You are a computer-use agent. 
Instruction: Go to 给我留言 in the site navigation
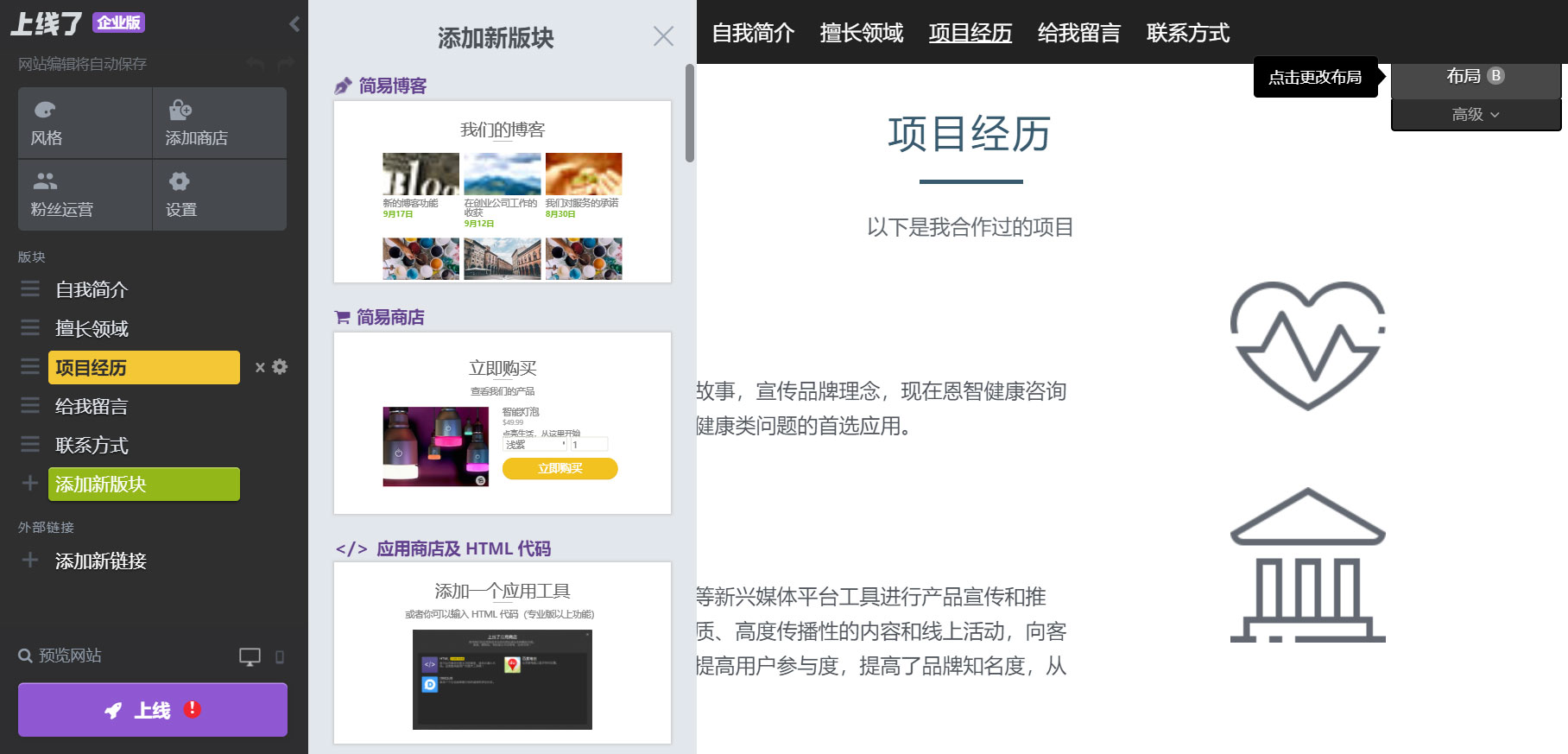1079,33
